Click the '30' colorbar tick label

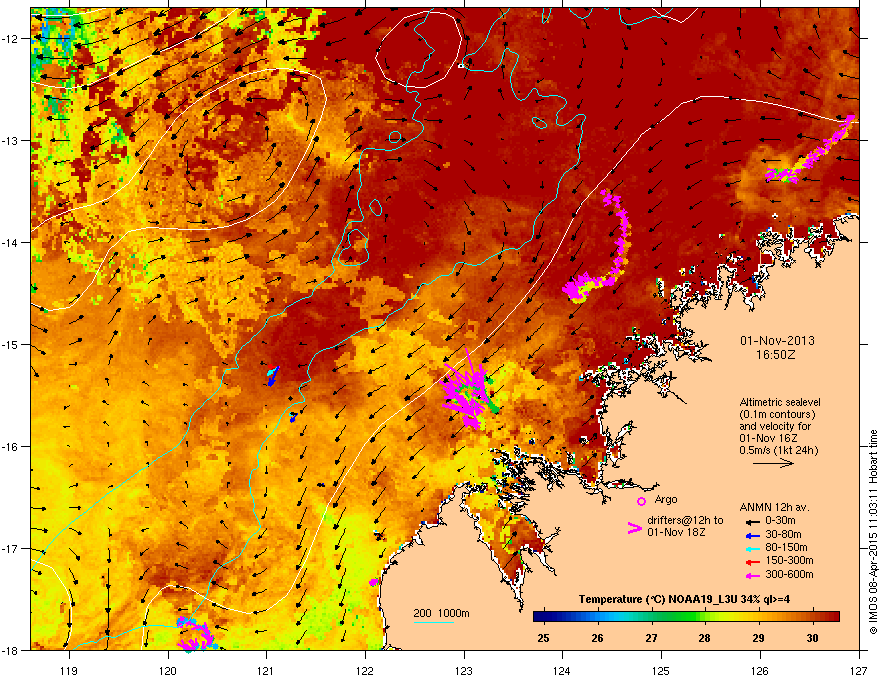(x=812, y=638)
